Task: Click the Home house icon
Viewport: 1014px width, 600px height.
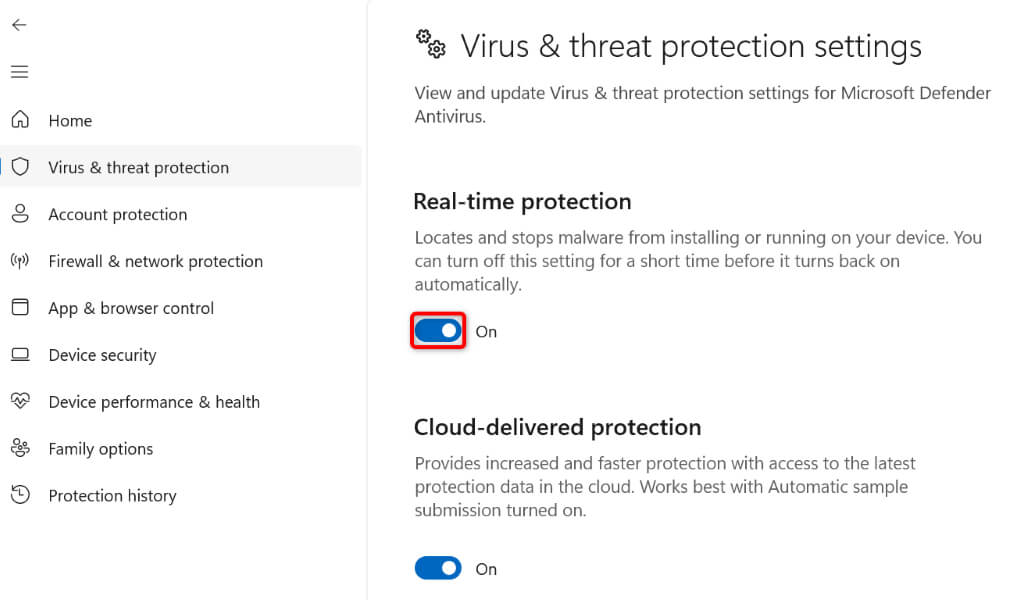Action: (x=20, y=120)
